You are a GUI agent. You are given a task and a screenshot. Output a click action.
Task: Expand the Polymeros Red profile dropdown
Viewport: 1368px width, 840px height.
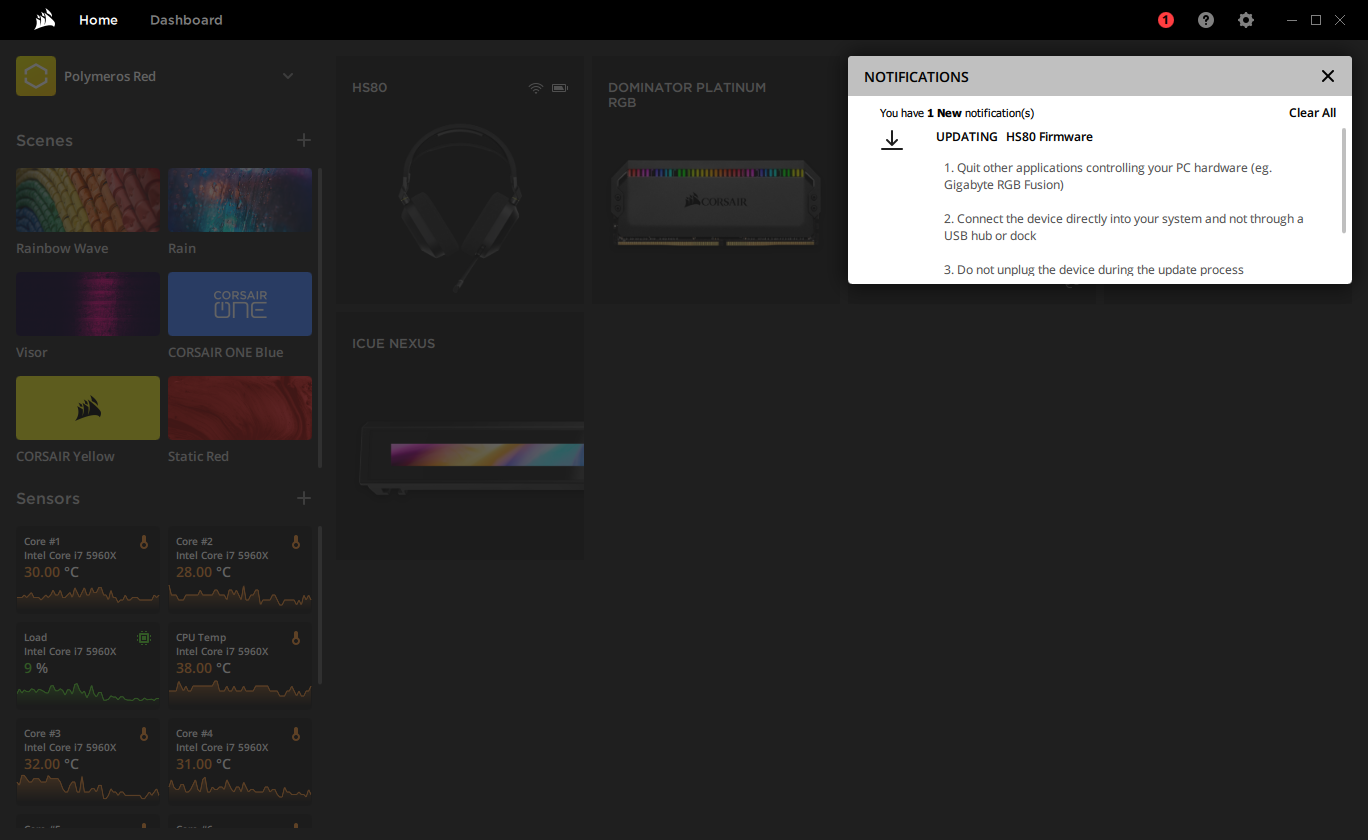288,76
